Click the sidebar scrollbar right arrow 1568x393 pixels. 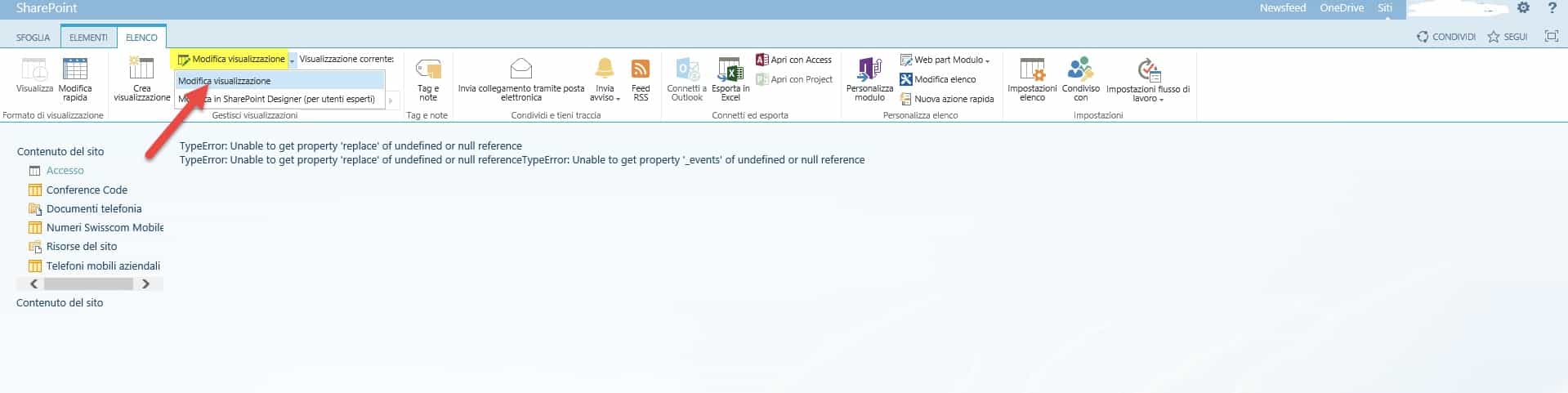point(145,284)
